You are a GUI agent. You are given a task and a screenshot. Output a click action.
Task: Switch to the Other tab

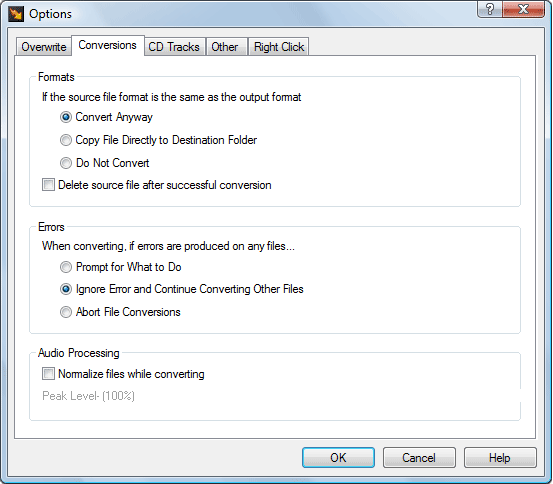pyautogui.click(x=225, y=47)
